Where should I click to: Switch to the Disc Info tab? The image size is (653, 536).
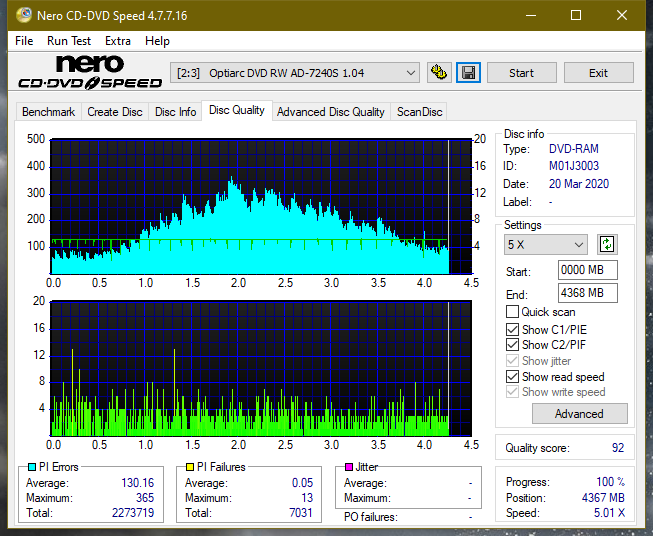click(175, 112)
